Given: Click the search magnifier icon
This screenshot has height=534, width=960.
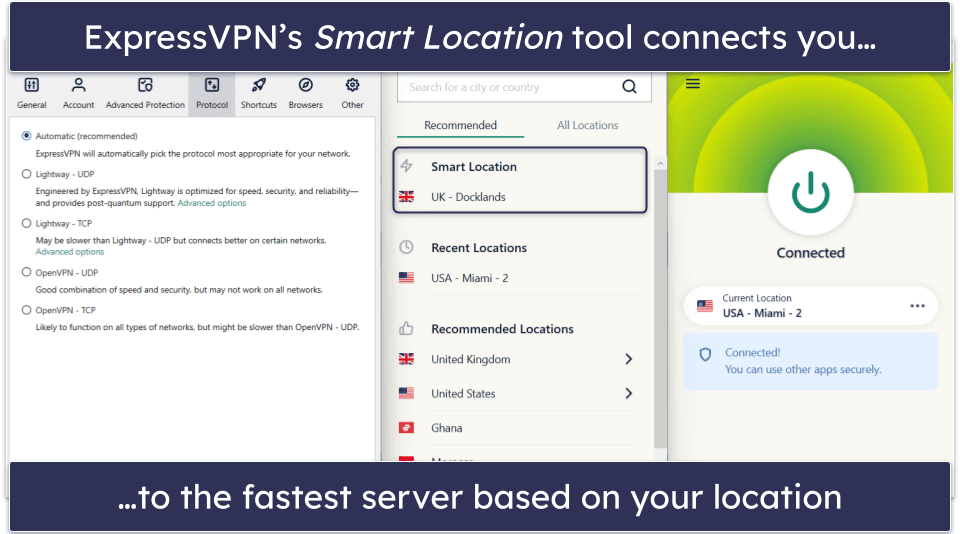Looking at the screenshot, I should tap(629, 87).
